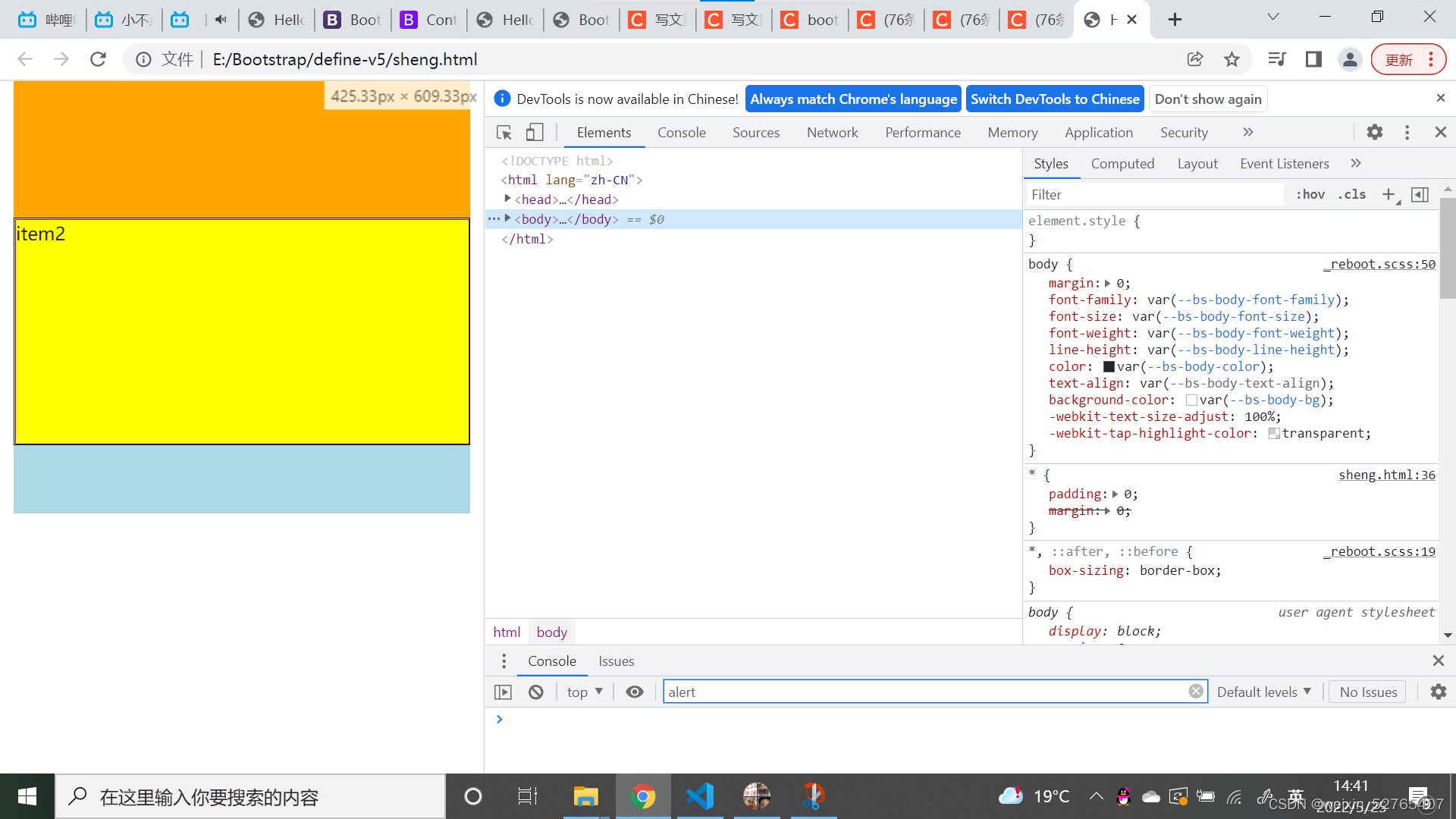Screen dimensions: 1456x819
Task: Select body breadcrumb in elements path
Action: (x=552, y=632)
